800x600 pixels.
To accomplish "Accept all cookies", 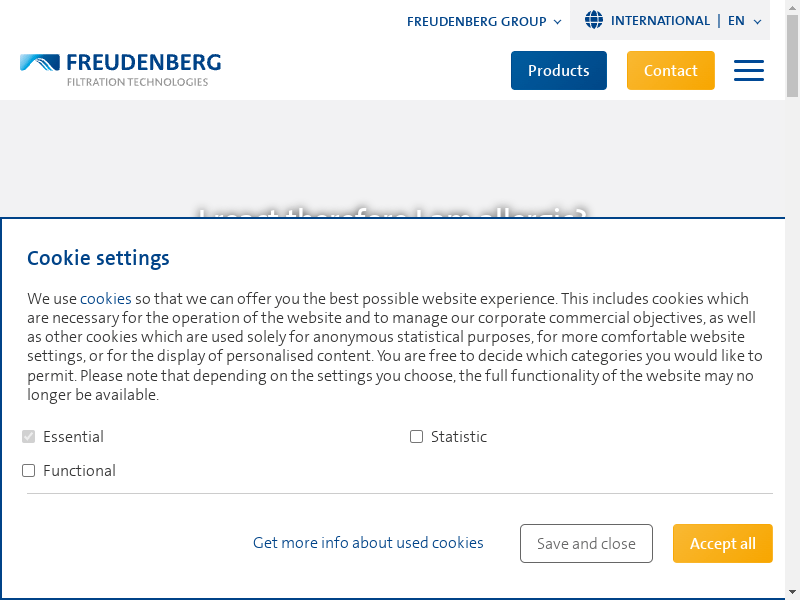I will pos(722,543).
